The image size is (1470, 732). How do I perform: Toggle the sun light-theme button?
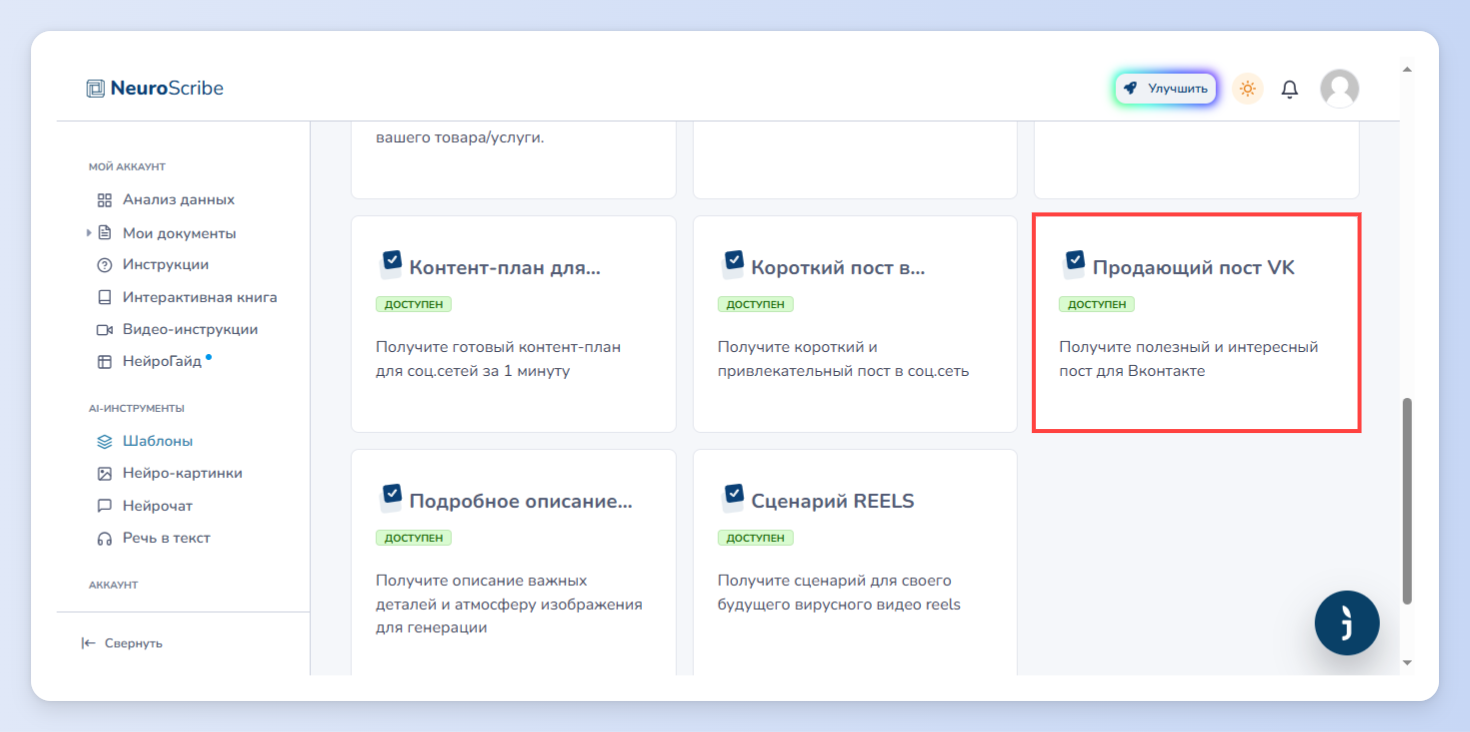pyautogui.click(x=1247, y=88)
